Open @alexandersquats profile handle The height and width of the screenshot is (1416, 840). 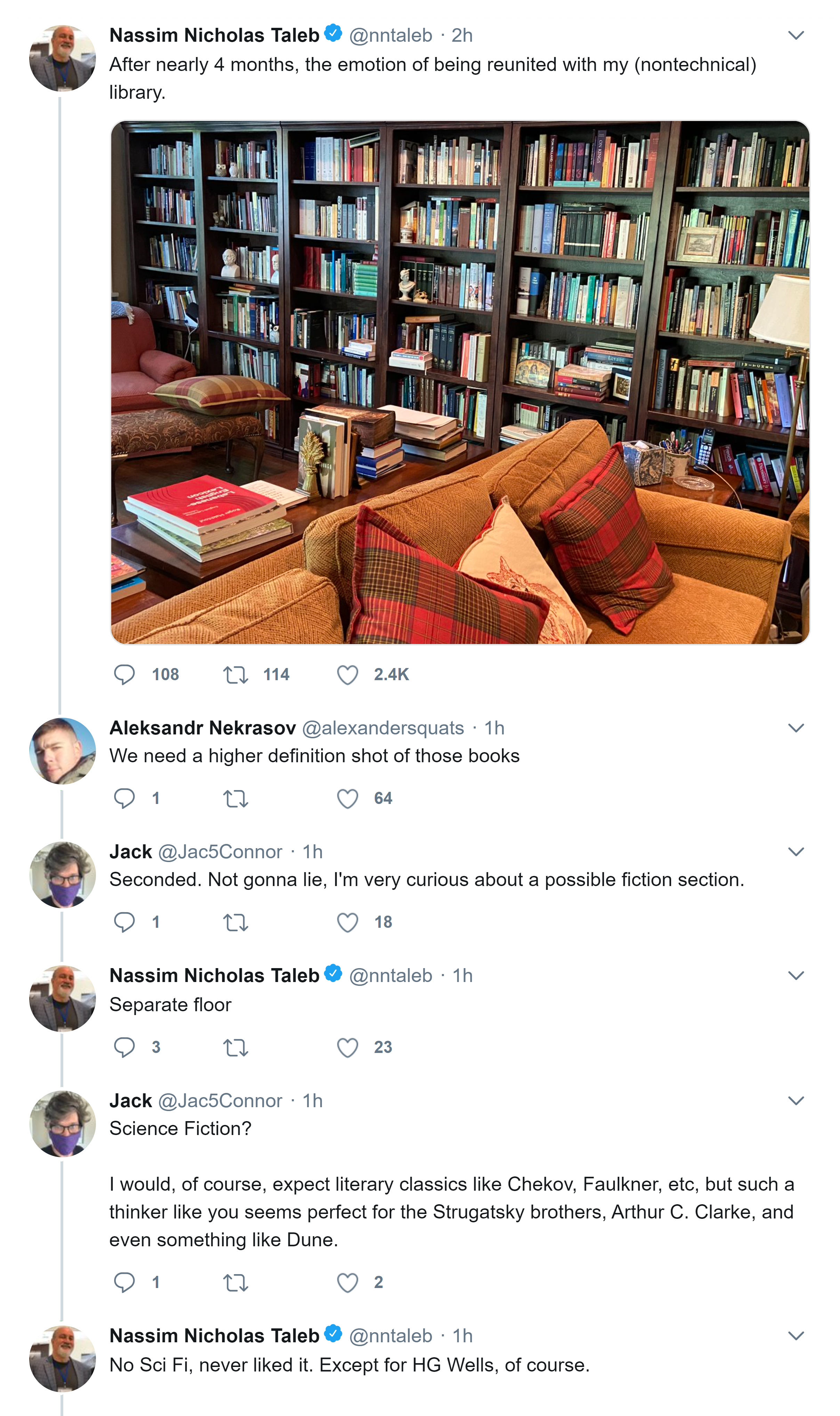383,728
